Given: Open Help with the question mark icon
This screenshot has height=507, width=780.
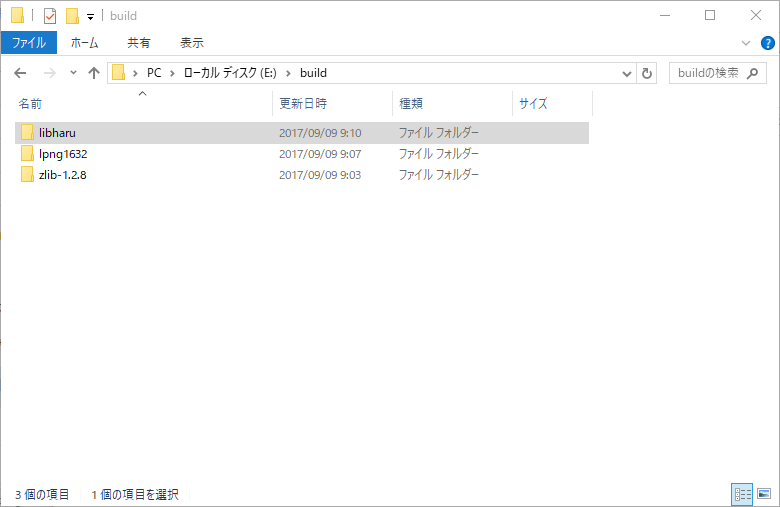Looking at the screenshot, I should (768, 43).
